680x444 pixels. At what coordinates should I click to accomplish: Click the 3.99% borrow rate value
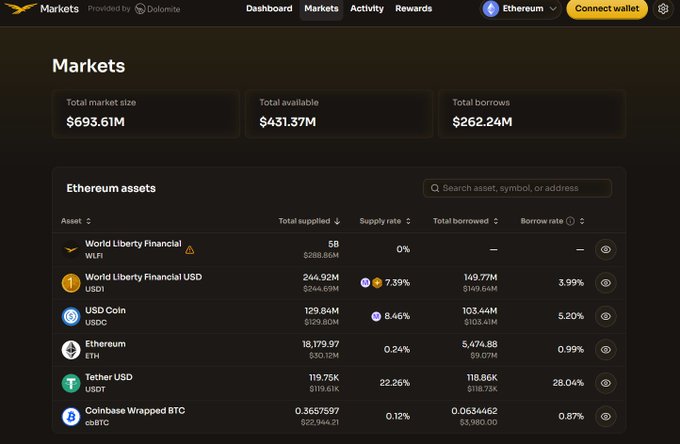click(x=571, y=283)
